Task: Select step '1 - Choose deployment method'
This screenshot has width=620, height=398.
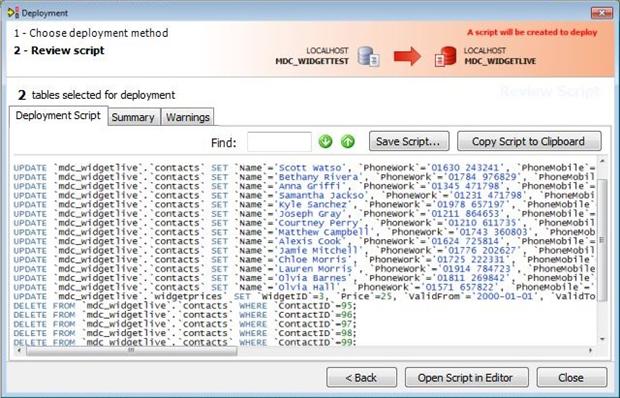Action: point(91,33)
